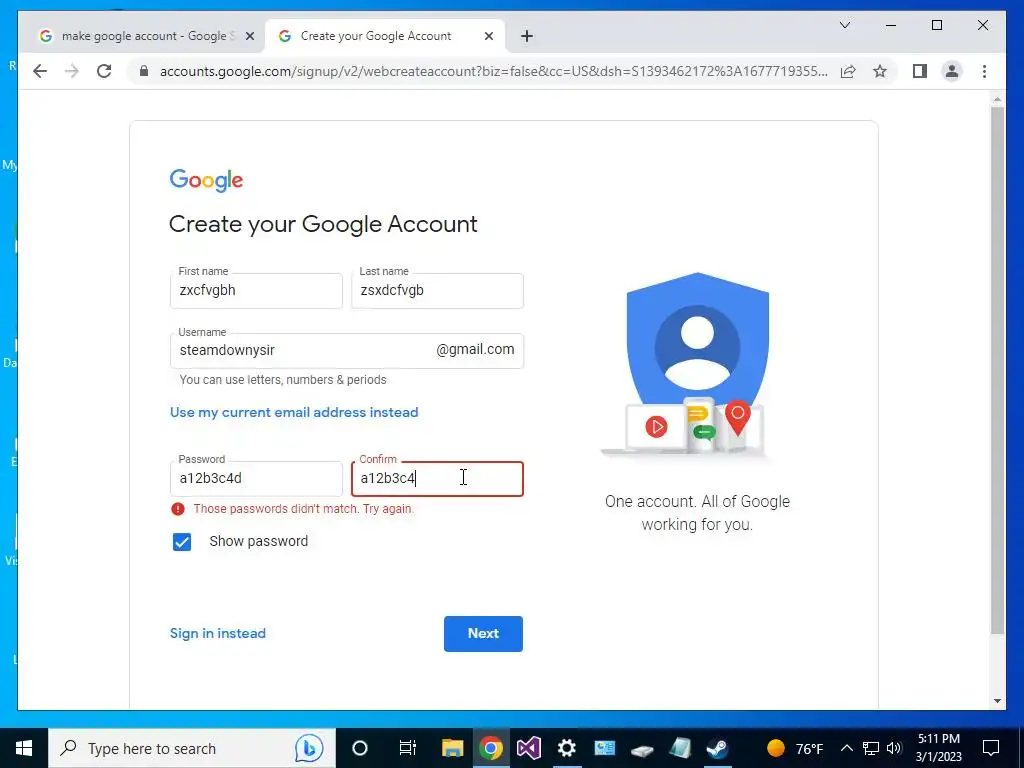The image size is (1024, 768).
Task: Click the red error icon beside mismatch message
Action: click(x=178, y=509)
